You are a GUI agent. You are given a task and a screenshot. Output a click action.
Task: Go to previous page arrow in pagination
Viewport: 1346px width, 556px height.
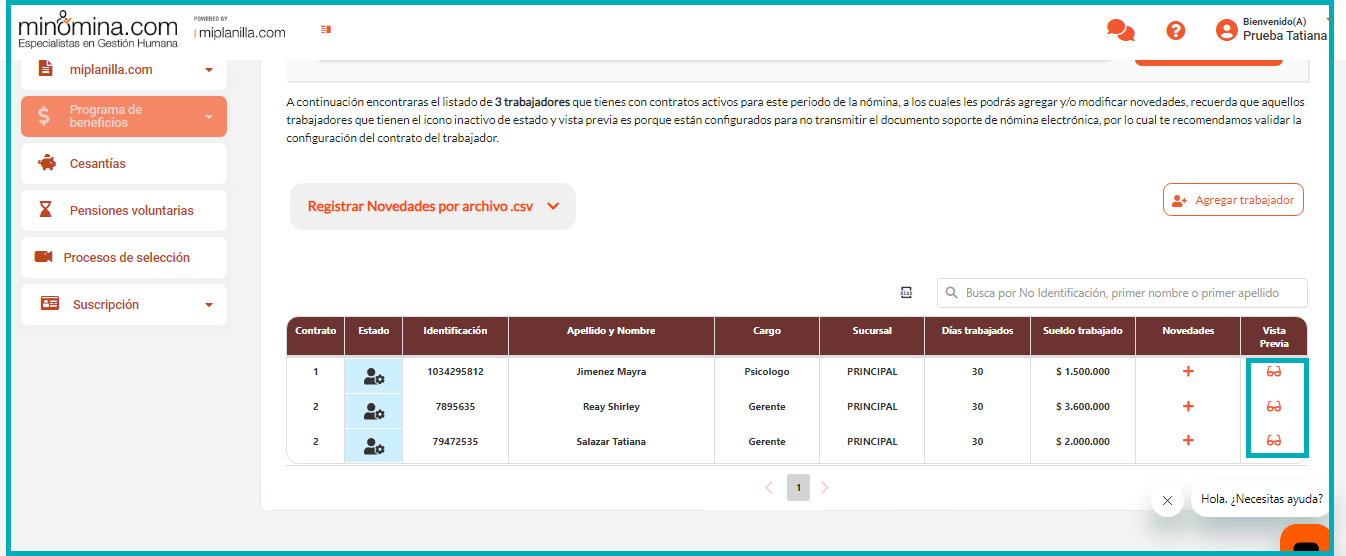(769, 488)
